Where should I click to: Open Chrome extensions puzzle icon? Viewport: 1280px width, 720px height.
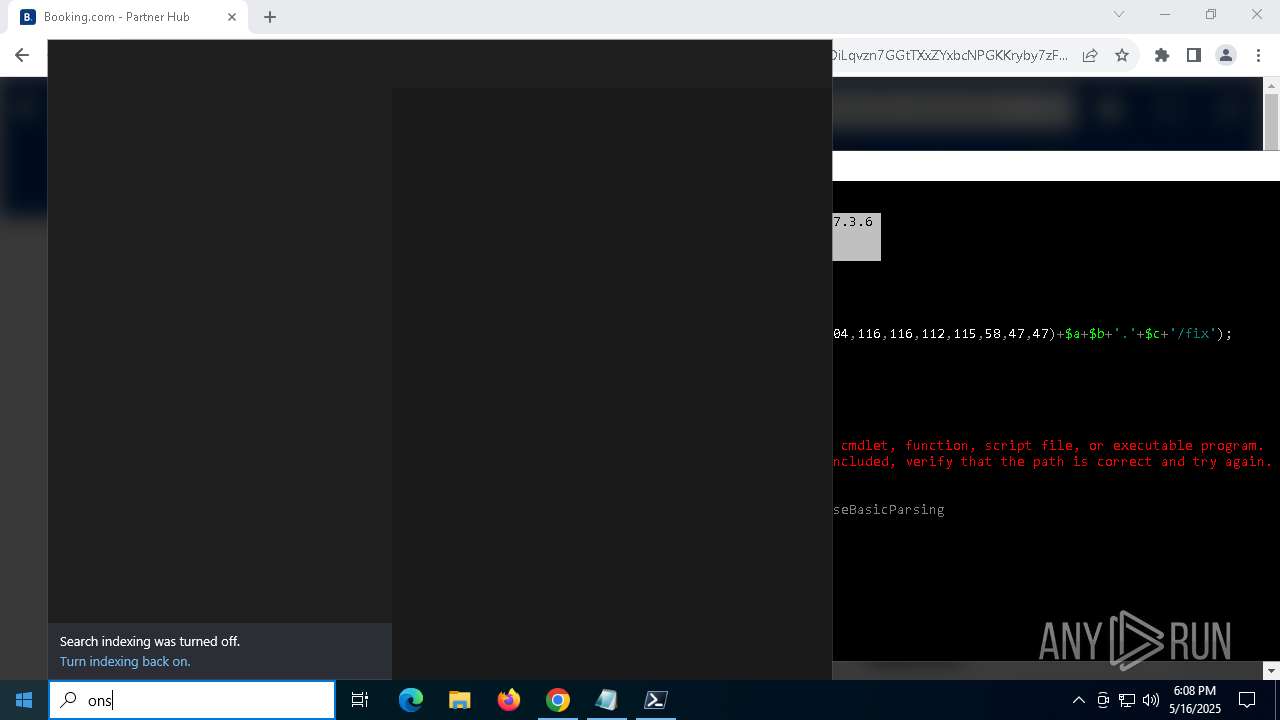[x=1162, y=56]
